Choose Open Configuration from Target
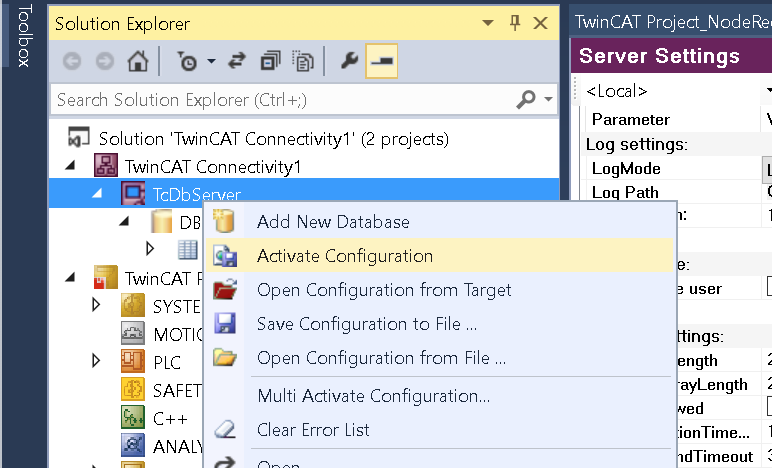Viewport: 772px width, 468px height. (440, 290)
